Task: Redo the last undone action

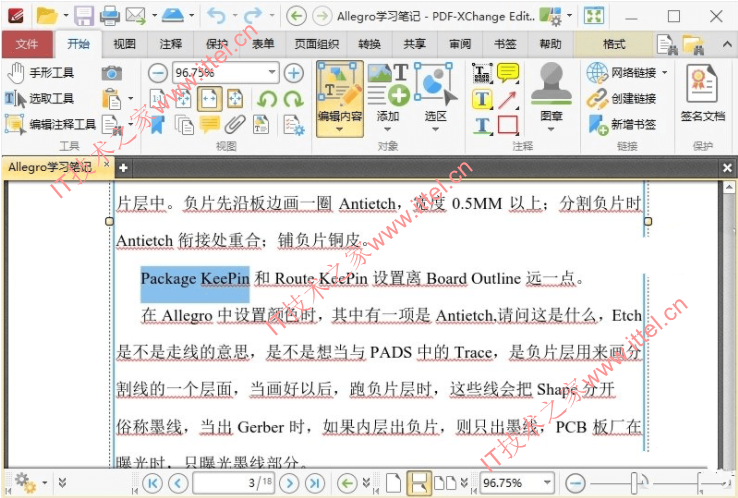Action: pyautogui.click(x=254, y=16)
